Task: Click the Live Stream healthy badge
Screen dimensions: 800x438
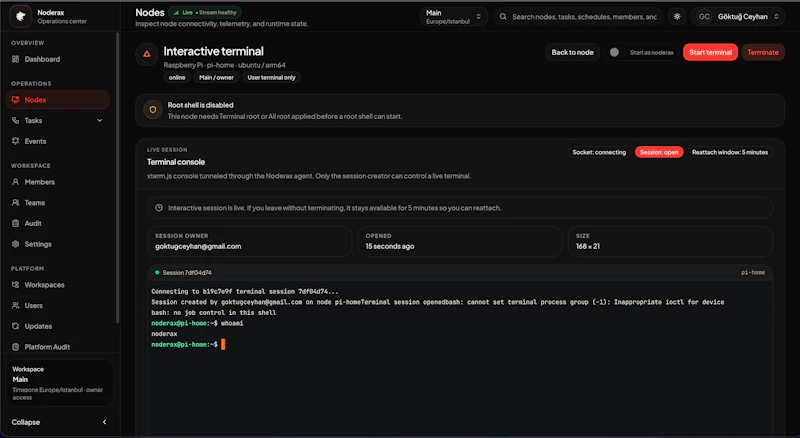Action: point(205,12)
